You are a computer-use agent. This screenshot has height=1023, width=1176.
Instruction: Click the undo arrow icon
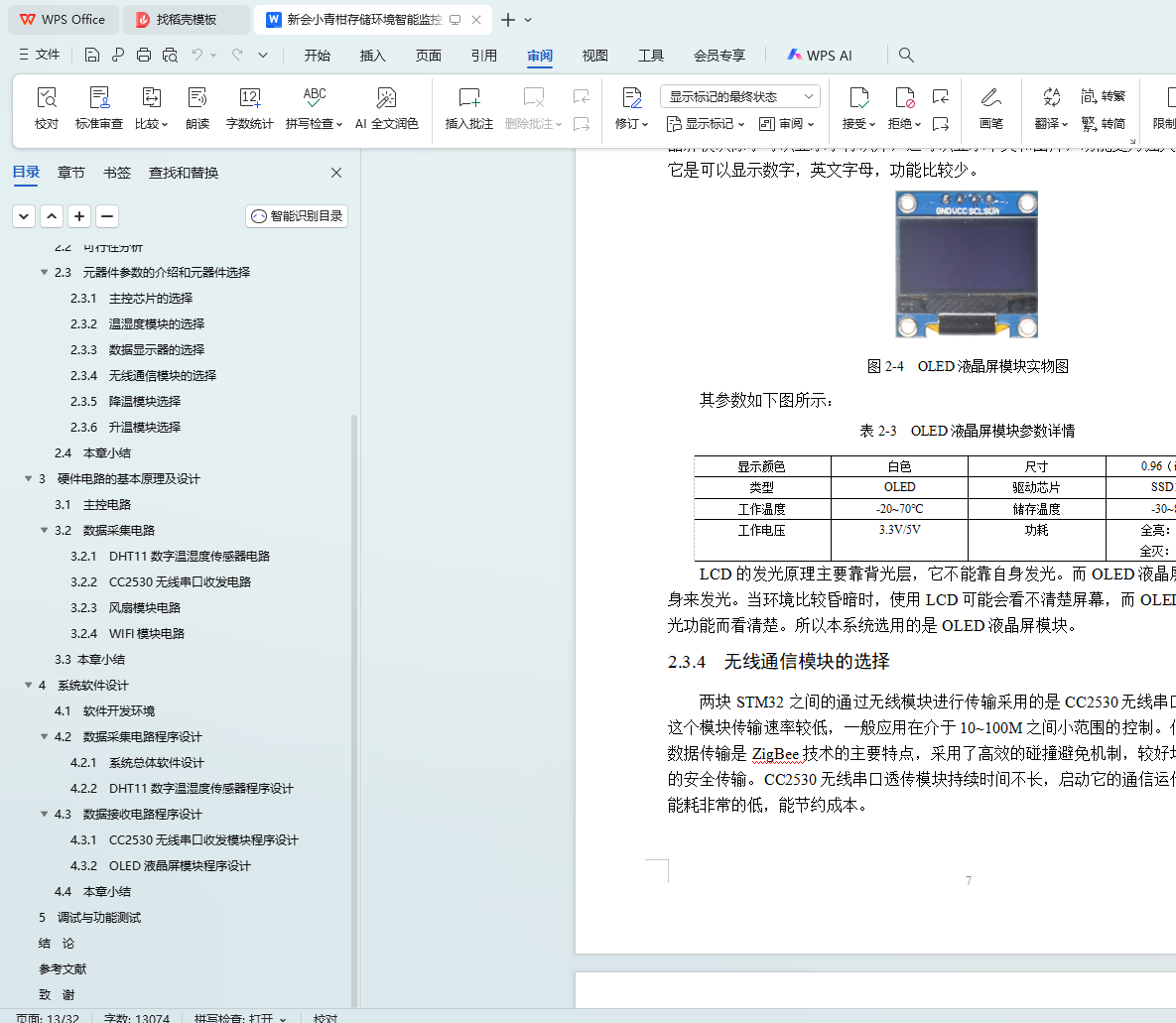pyautogui.click(x=197, y=55)
